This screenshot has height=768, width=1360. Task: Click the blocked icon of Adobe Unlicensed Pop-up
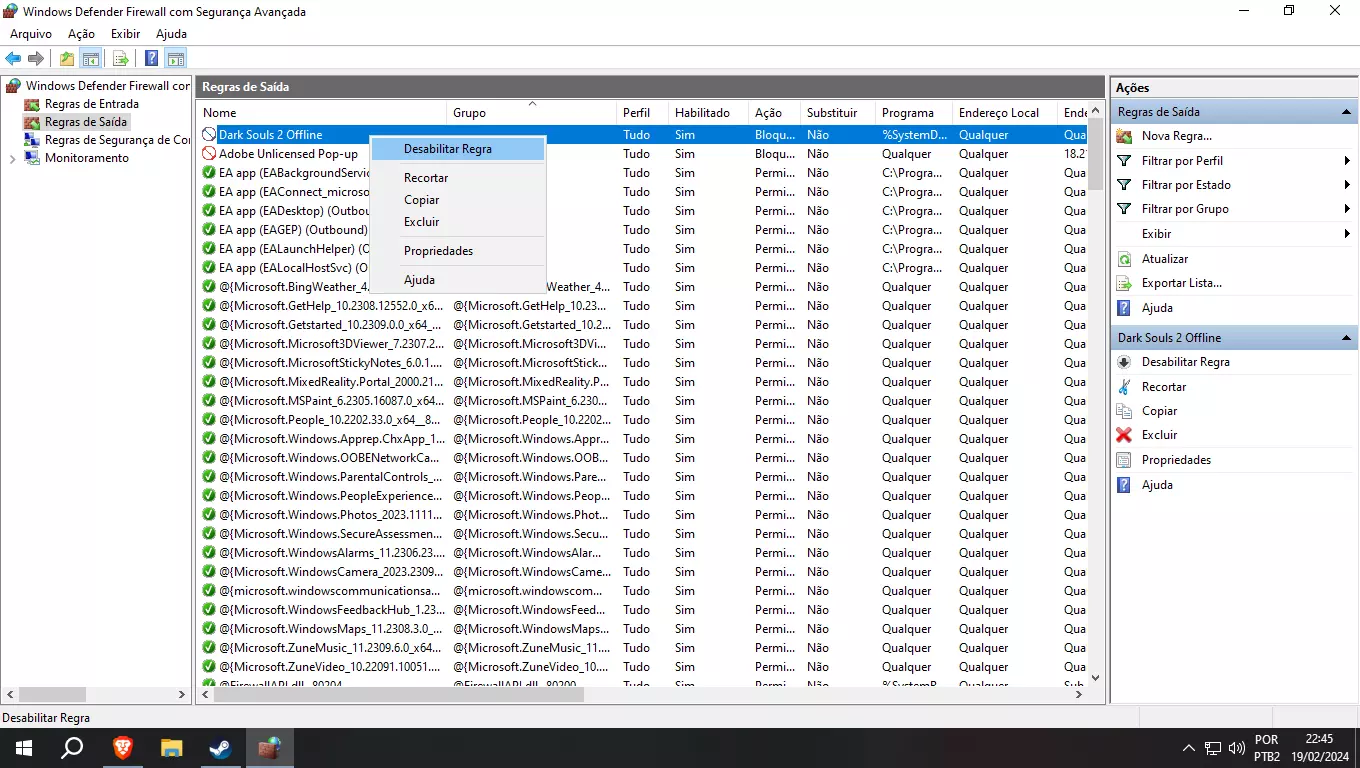click(209, 154)
